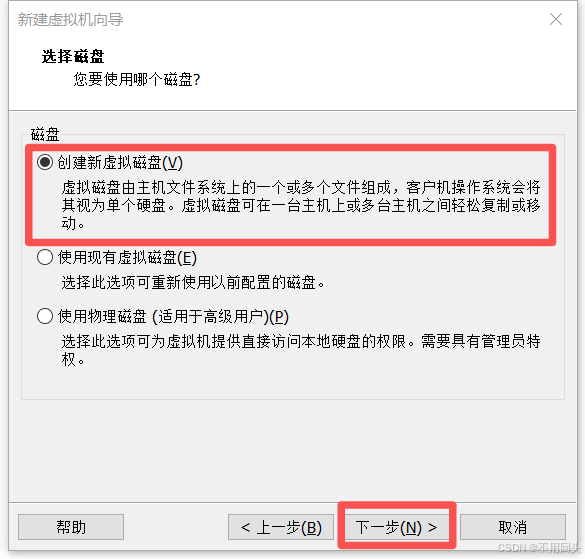Select the 使用物理磁盘 radio circle
The width and height of the screenshot is (585, 559).
[45, 316]
